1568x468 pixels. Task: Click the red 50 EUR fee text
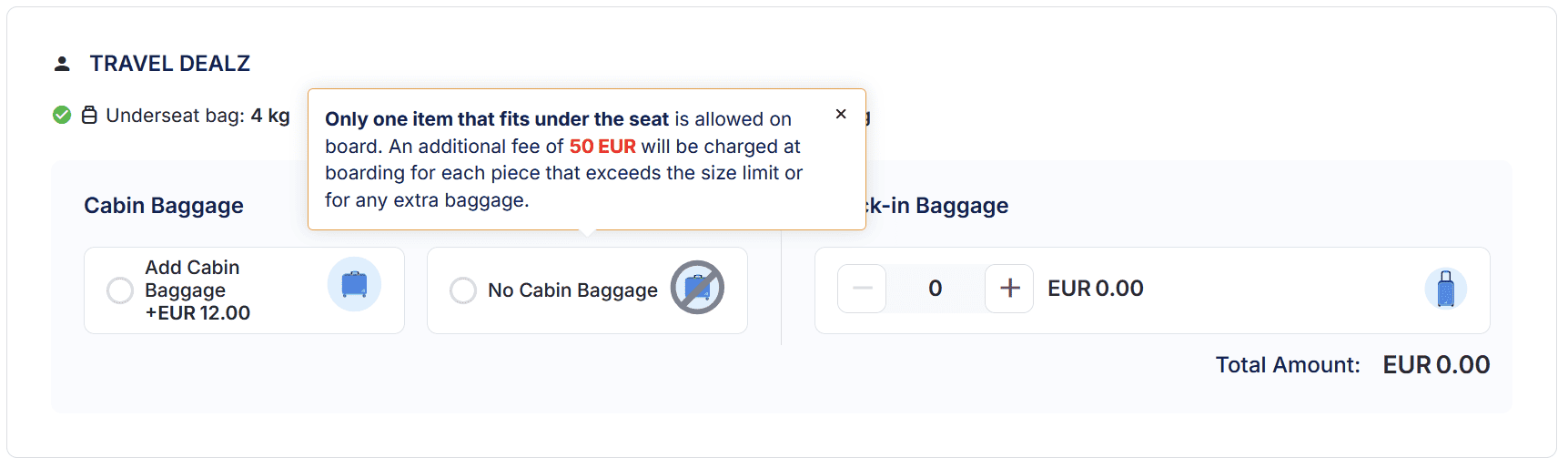click(602, 147)
